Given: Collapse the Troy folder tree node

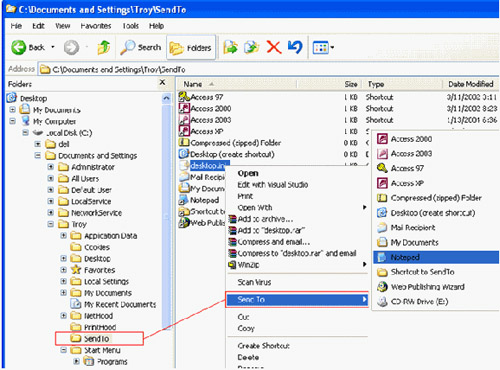Looking at the screenshot, I should pyautogui.click(x=50, y=224).
